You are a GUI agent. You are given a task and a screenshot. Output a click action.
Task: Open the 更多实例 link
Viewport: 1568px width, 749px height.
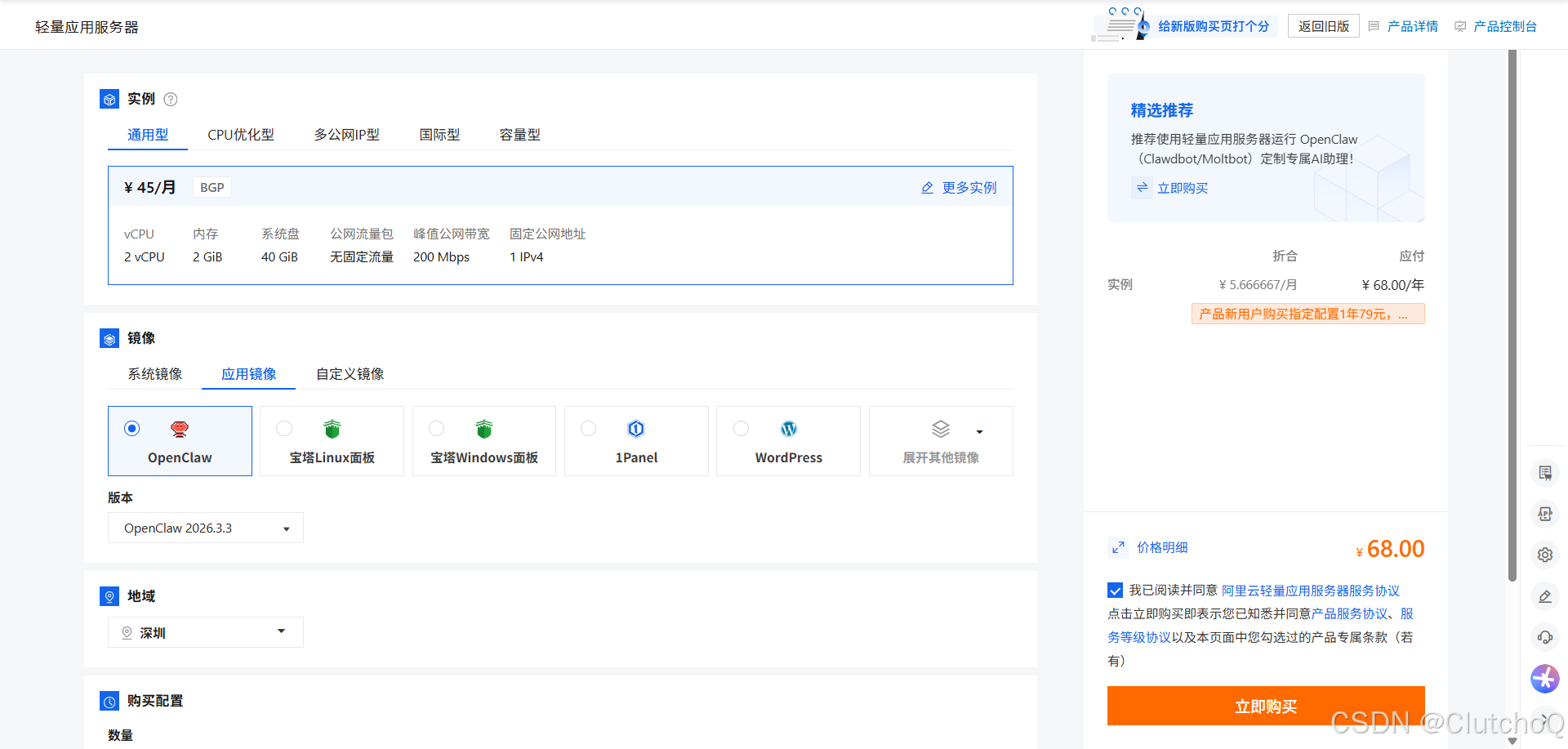(969, 188)
